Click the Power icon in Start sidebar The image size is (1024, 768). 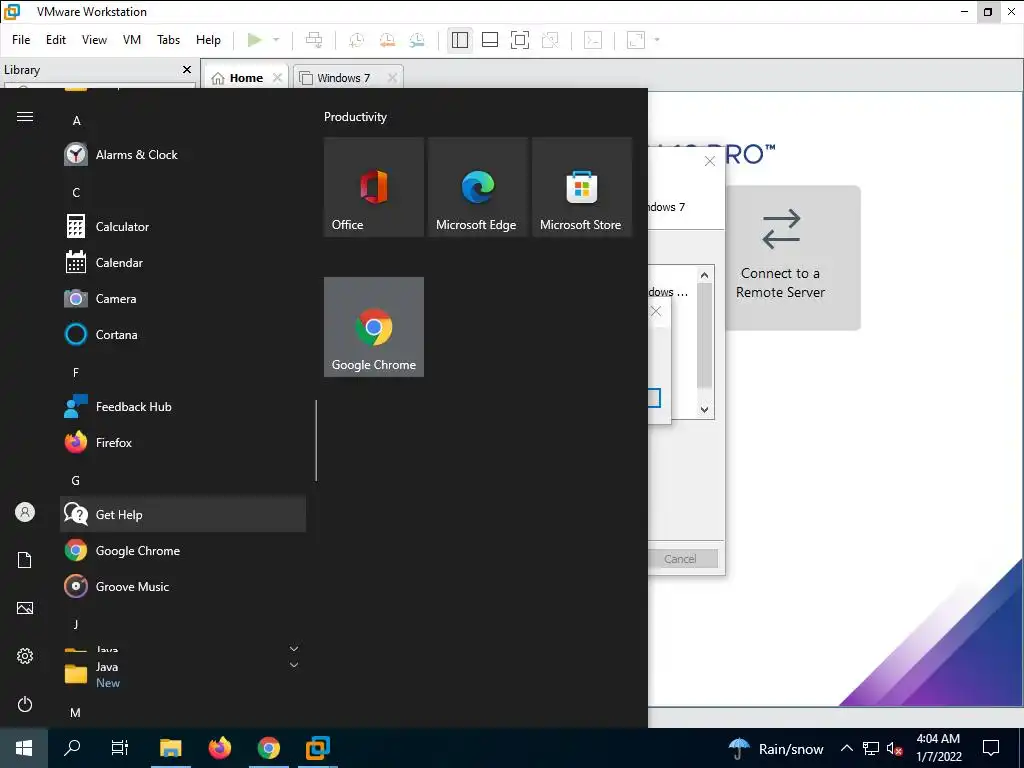(x=25, y=704)
